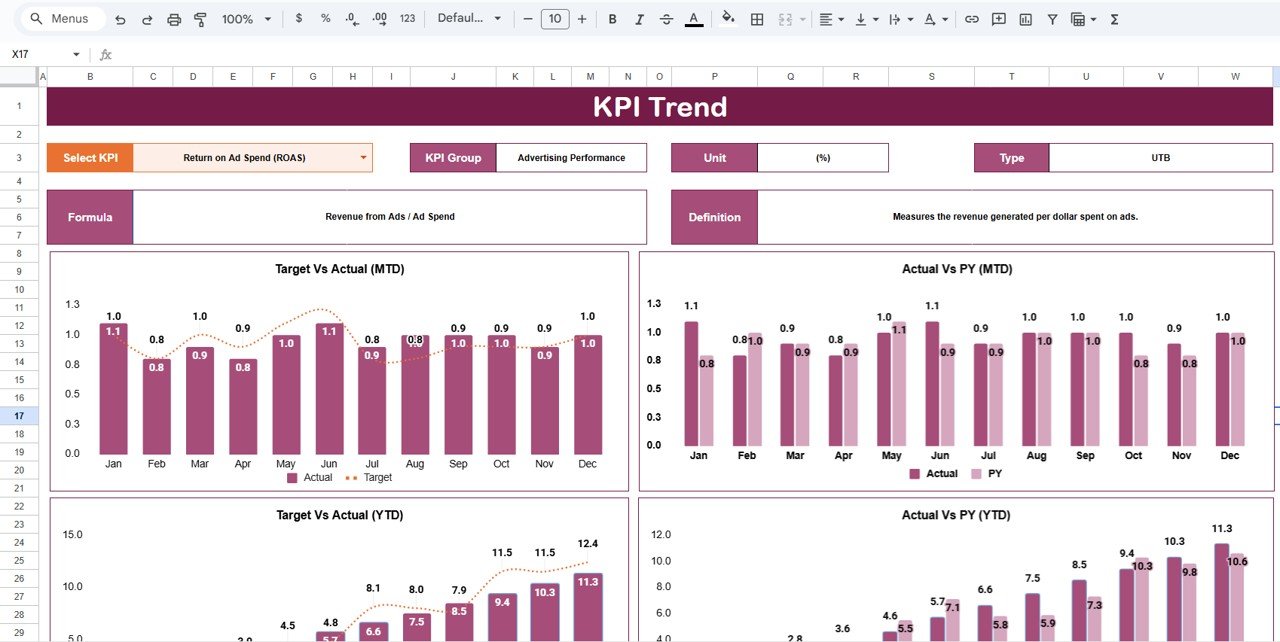Open the text color picker
1280x642 pixels.
click(694, 18)
